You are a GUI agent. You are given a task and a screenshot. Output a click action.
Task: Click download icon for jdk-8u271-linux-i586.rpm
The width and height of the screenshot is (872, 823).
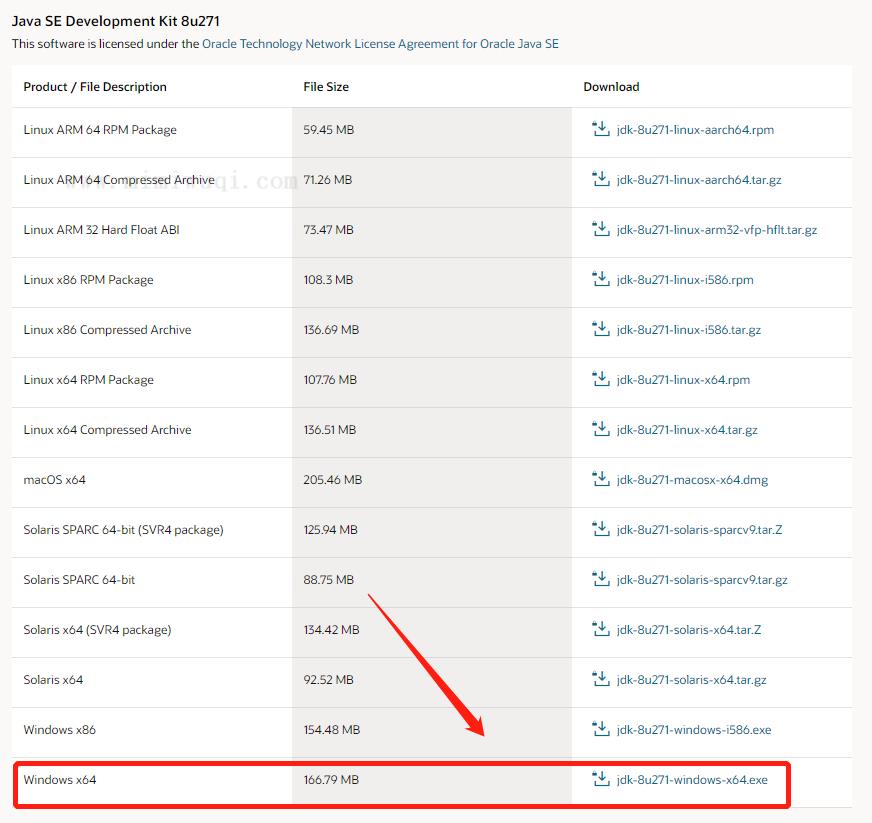(x=601, y=279)
